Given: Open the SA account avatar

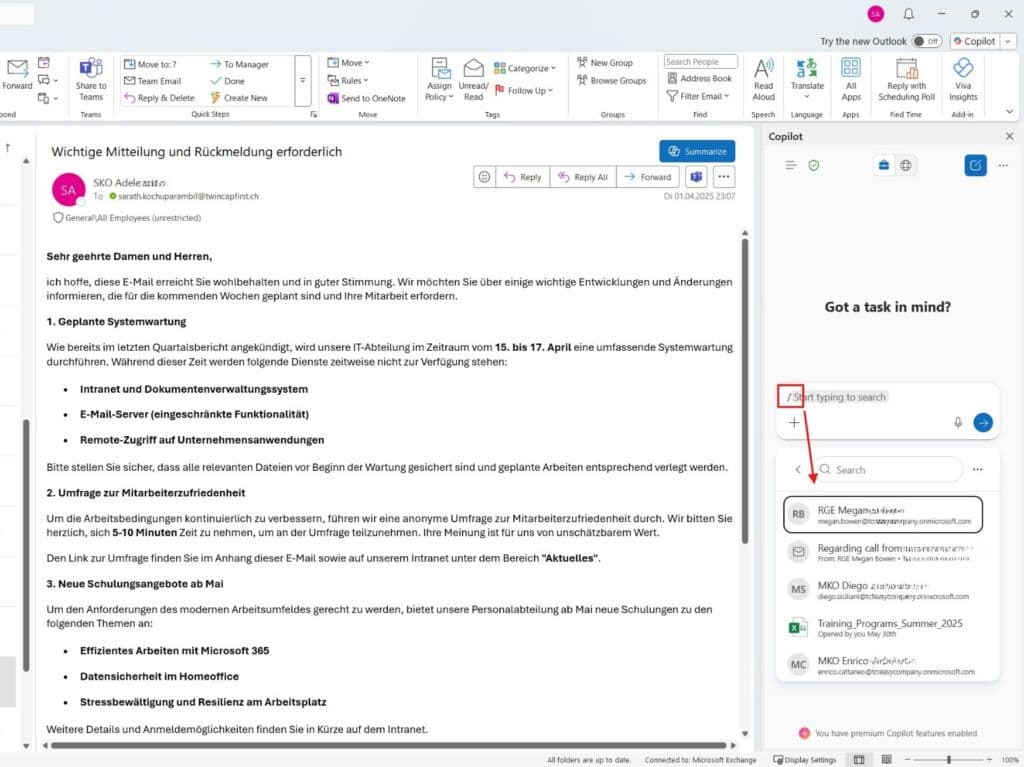Looking at the screenshot, I should [876, 14].
